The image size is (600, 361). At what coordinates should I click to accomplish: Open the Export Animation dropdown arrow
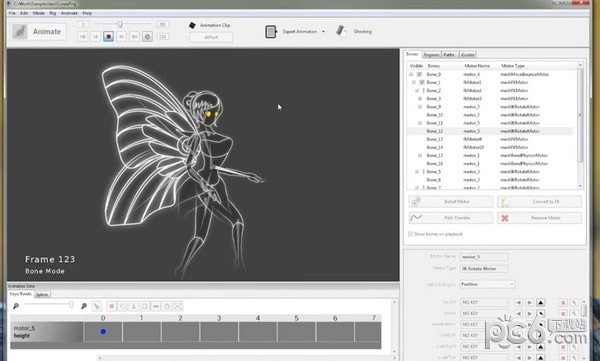click(323, 31)
